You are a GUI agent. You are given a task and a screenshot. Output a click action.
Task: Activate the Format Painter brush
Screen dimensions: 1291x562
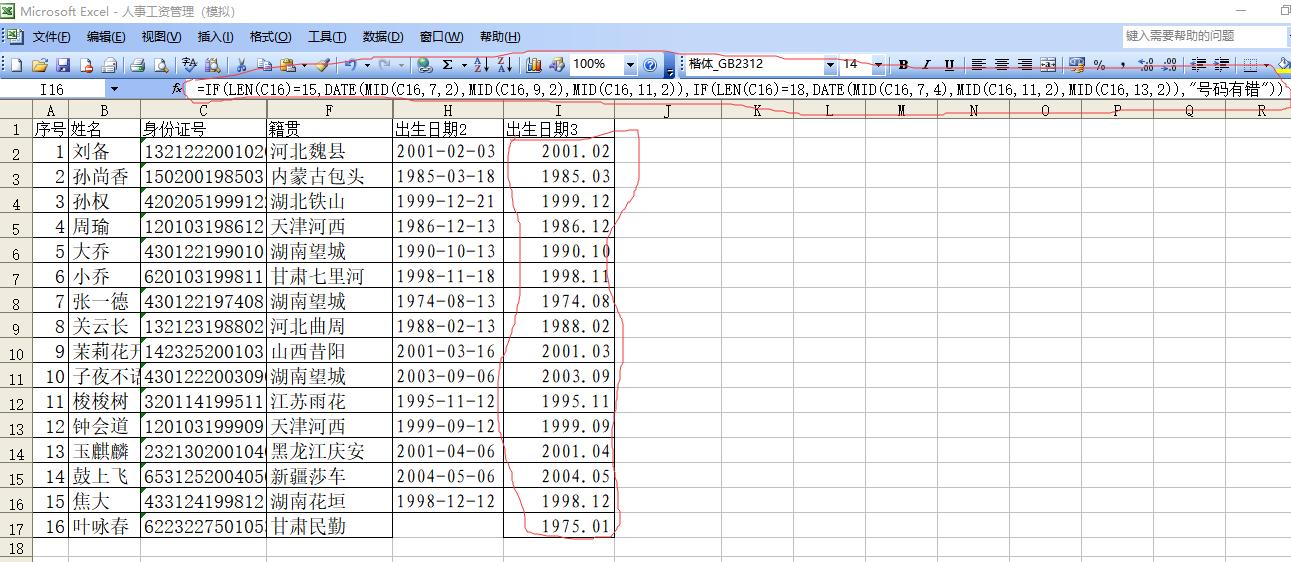tap(323, 65)
